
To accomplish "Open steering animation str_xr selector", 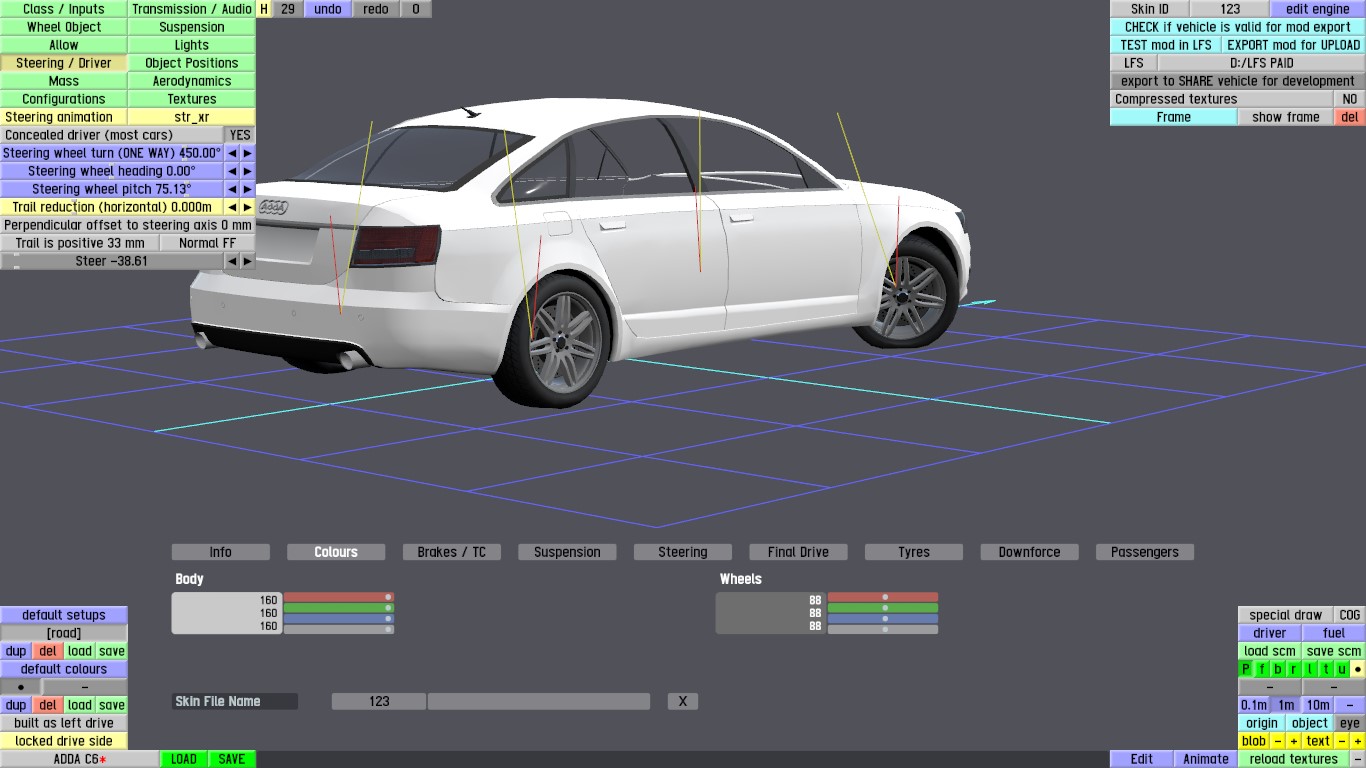I will tap(192, 117).
